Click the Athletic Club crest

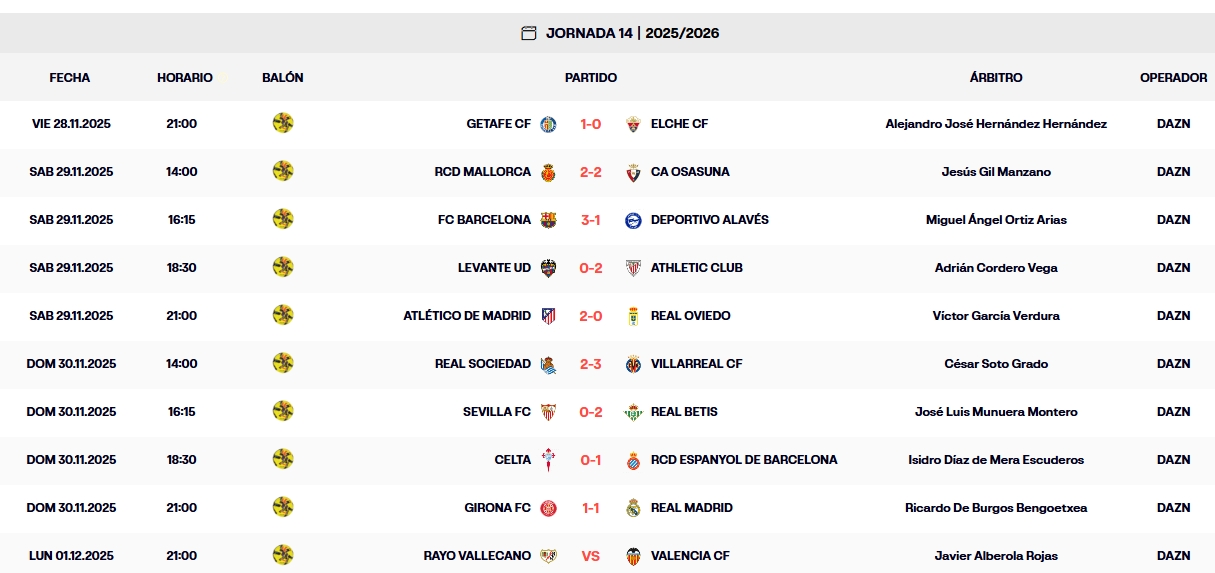(633, 268)
